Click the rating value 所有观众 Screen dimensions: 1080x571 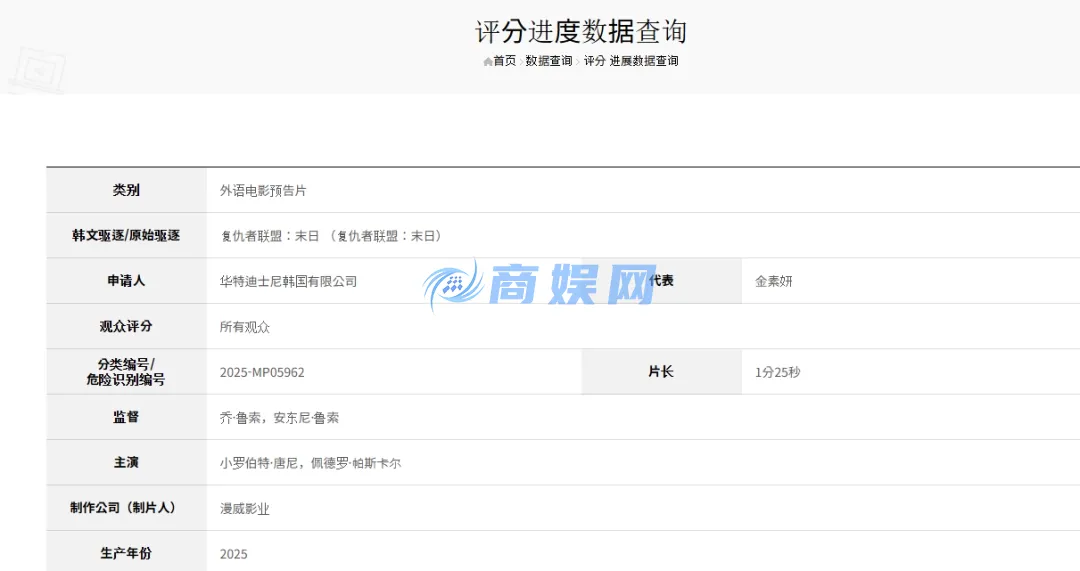click(x=245, y=327)
